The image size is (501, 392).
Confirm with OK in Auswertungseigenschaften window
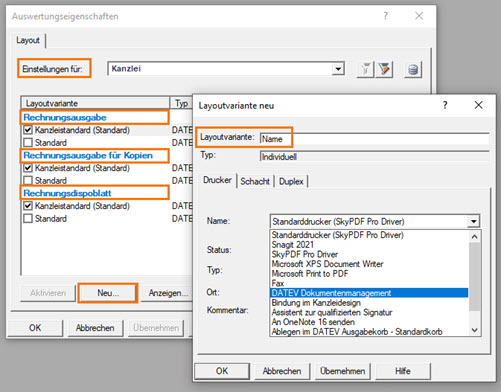[35, 328]
